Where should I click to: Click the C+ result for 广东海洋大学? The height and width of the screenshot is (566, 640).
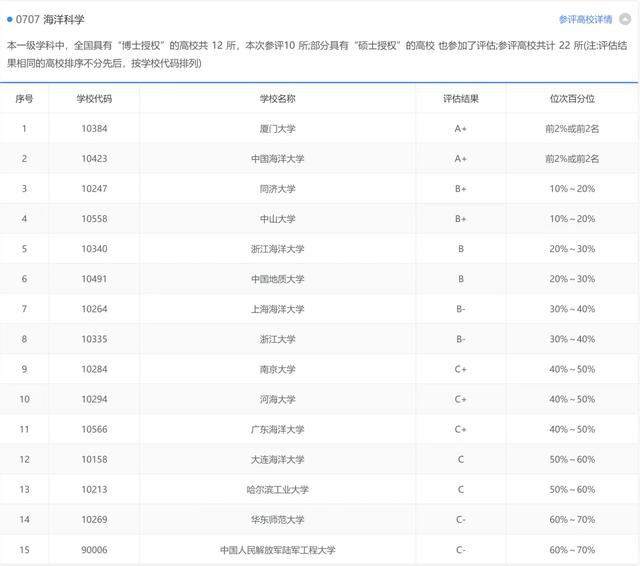coord(461,429)
